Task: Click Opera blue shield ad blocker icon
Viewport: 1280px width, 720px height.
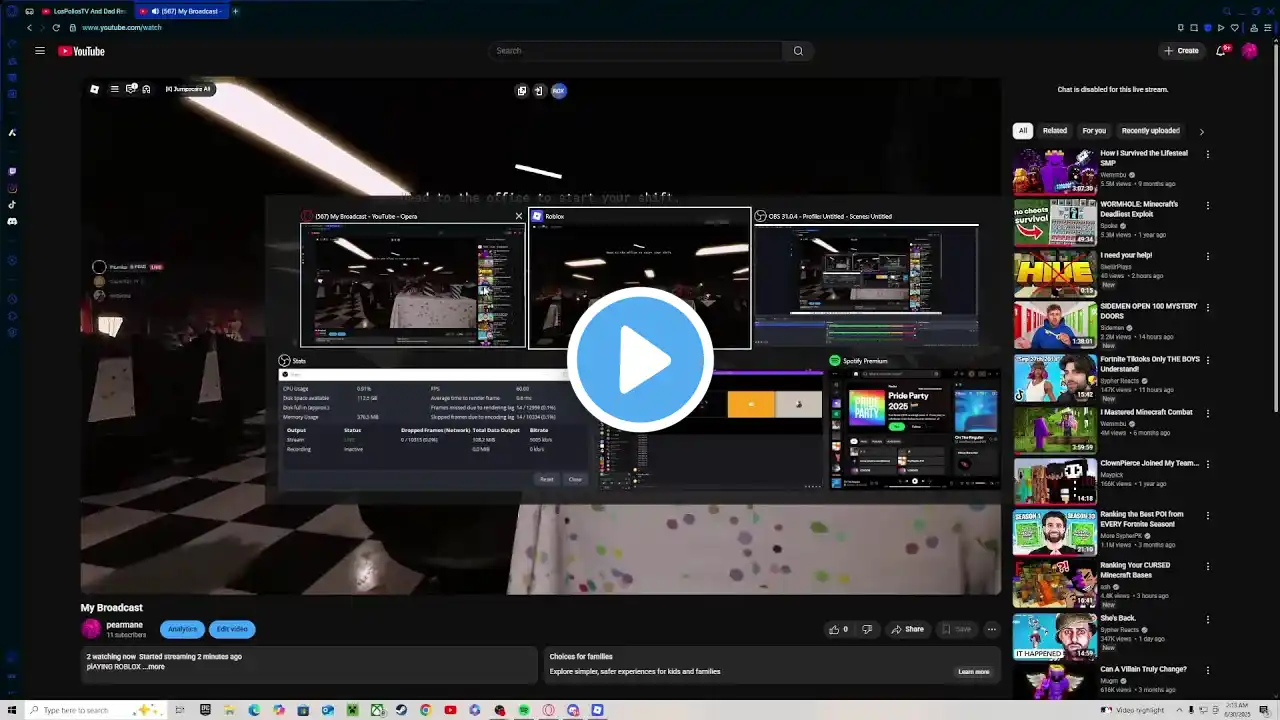Action: pyautogui.click(x=1208, y=28)
